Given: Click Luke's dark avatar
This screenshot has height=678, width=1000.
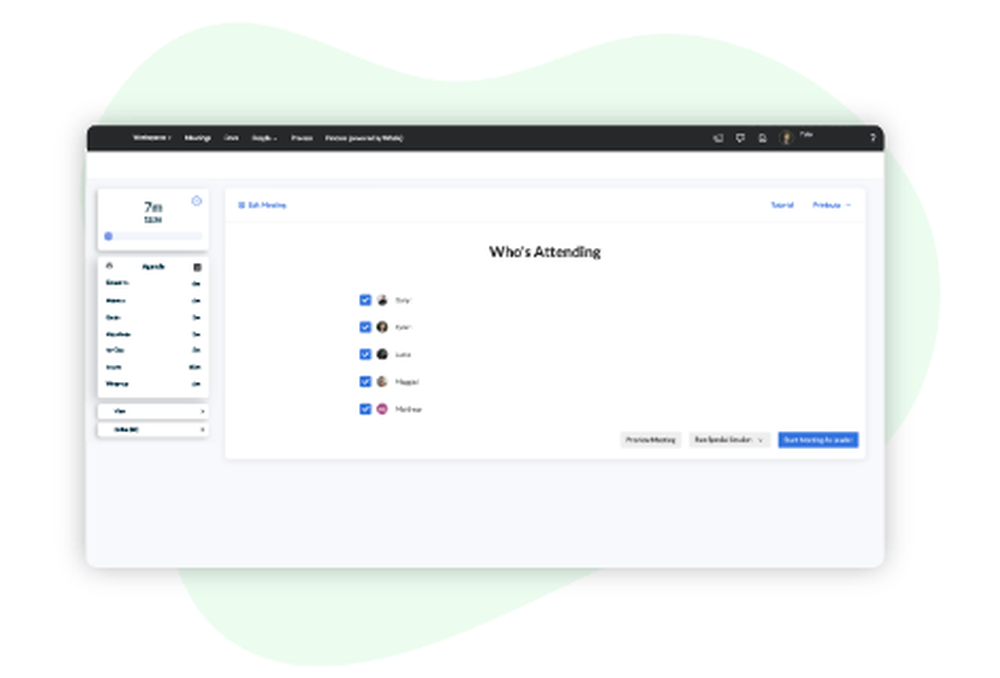Looking at the screenshot, I should point(382,354).
